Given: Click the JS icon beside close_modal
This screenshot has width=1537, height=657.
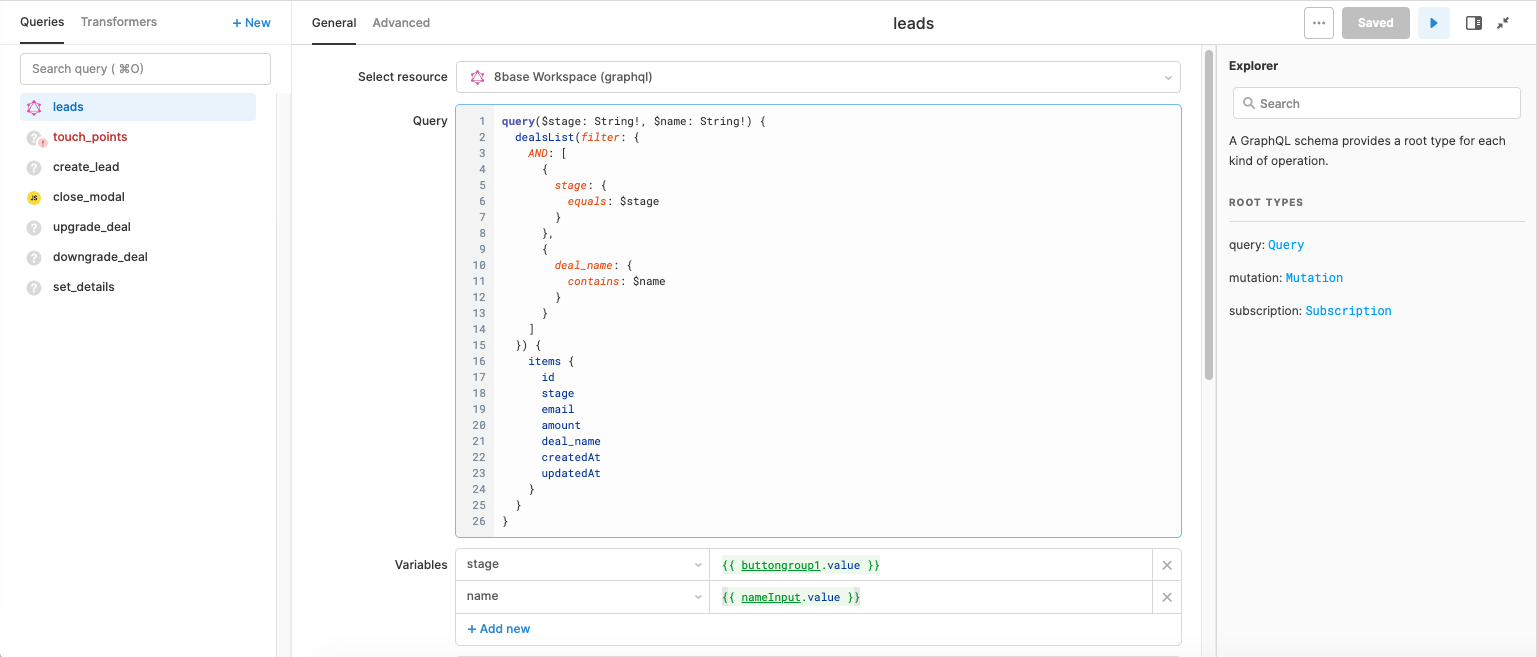Looking at the screenshot, I should 34,197.
